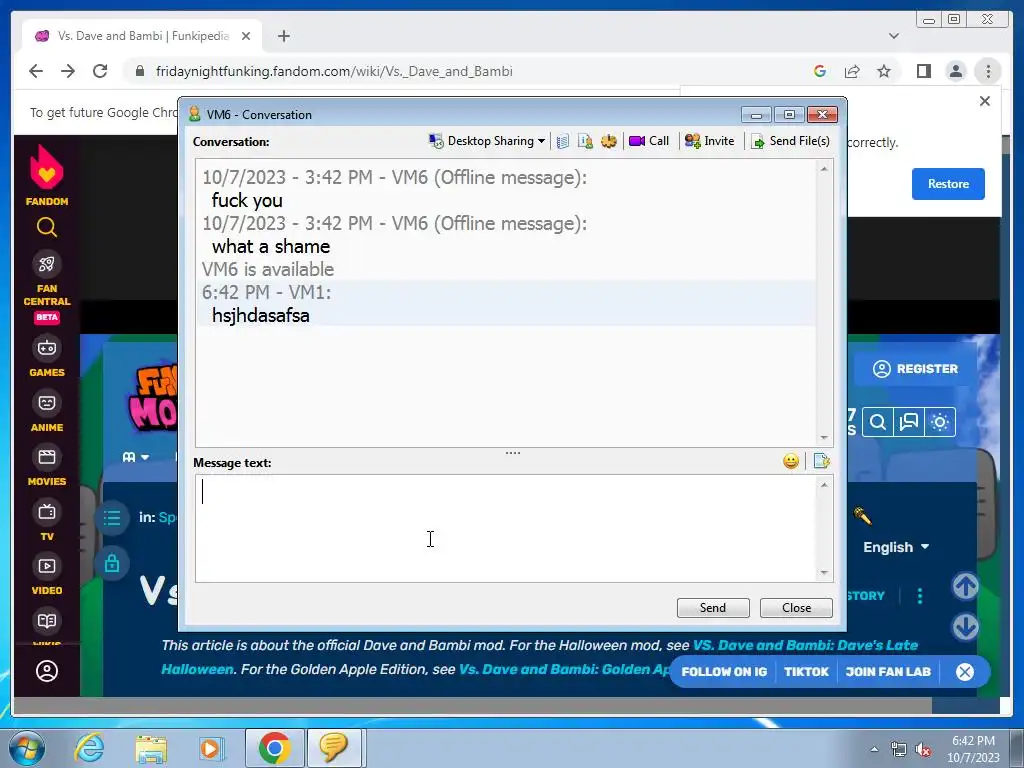Open the Chrome profile icon
This screenshot has height=768, width=1024.
(x=955, y=71)
